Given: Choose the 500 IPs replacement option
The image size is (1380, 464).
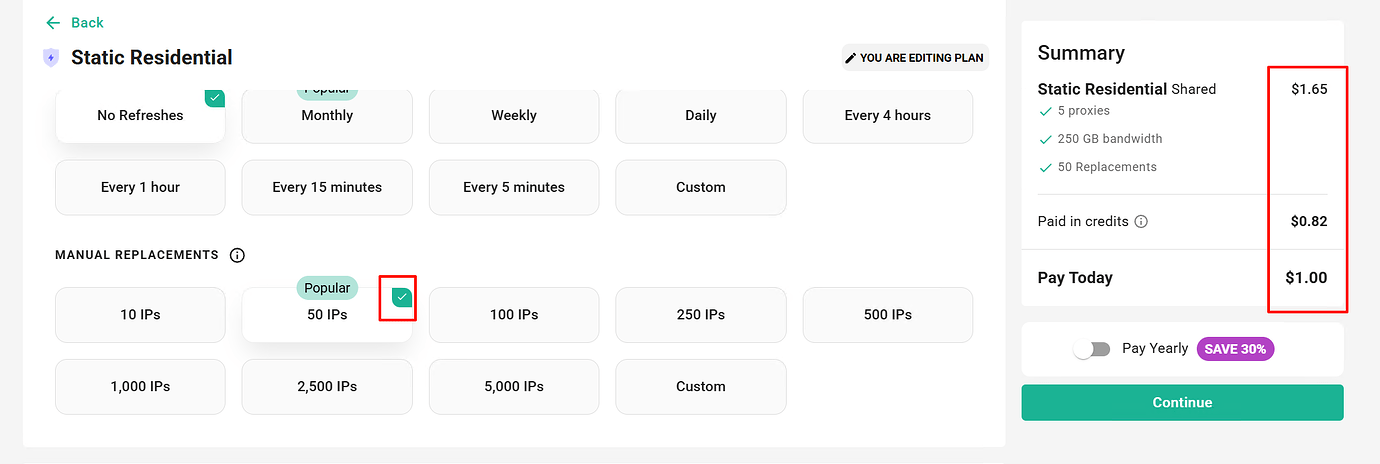Looking at the screenshot, I should (887, 315).
